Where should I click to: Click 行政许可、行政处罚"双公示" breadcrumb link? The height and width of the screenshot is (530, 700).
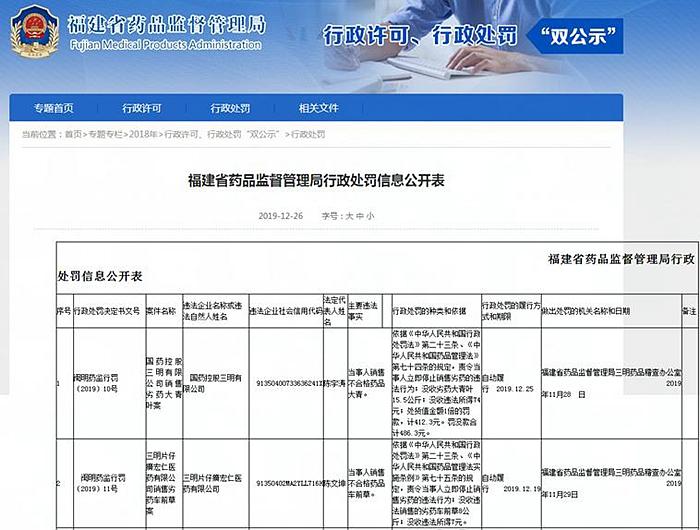[x=222, y=134]
